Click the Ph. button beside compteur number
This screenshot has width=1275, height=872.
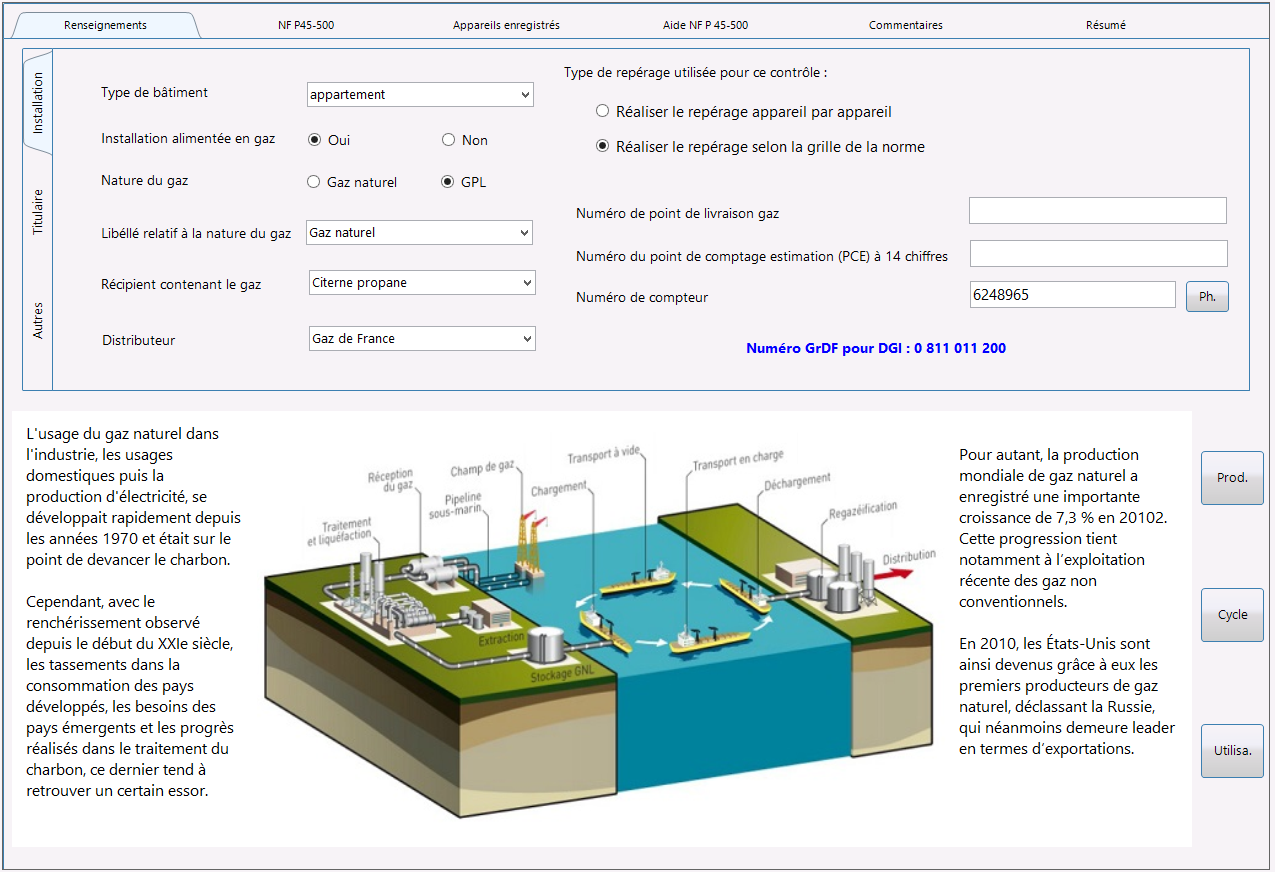pyautogui.click(x=1207, y=296)
